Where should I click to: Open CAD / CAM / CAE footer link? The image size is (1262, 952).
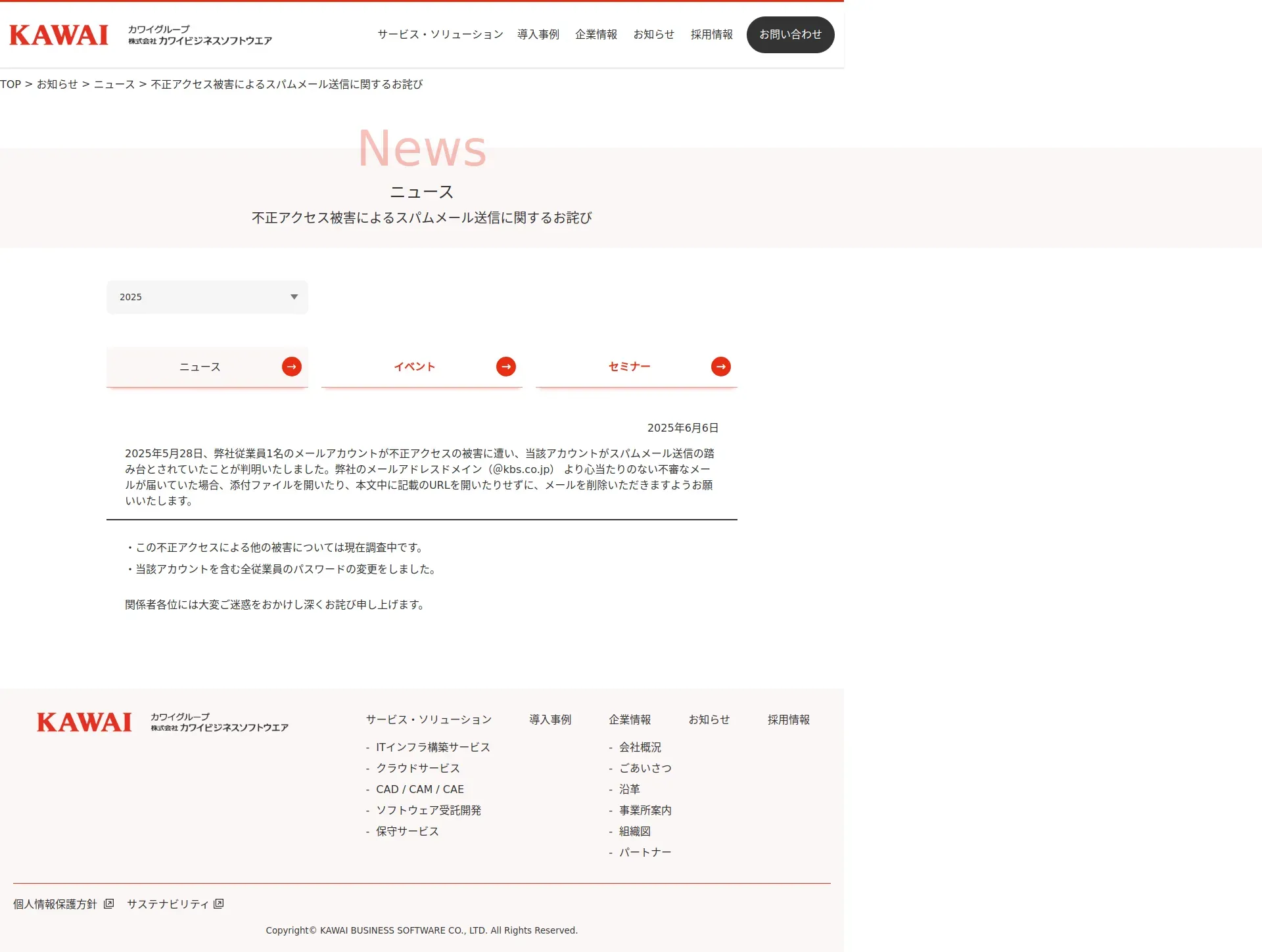click(419, 789)
